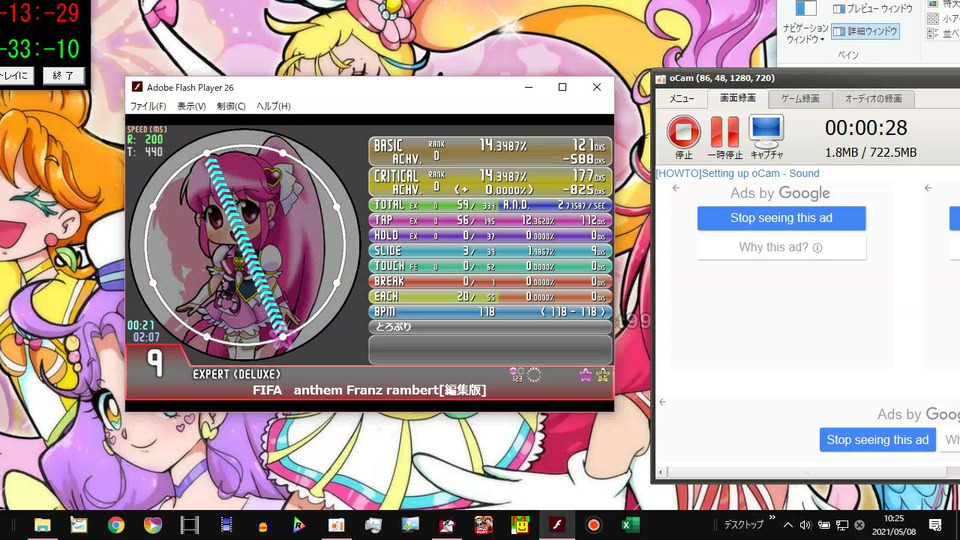Open the [HOWTO]Setting up oCam - Sound link

(737, 173)
